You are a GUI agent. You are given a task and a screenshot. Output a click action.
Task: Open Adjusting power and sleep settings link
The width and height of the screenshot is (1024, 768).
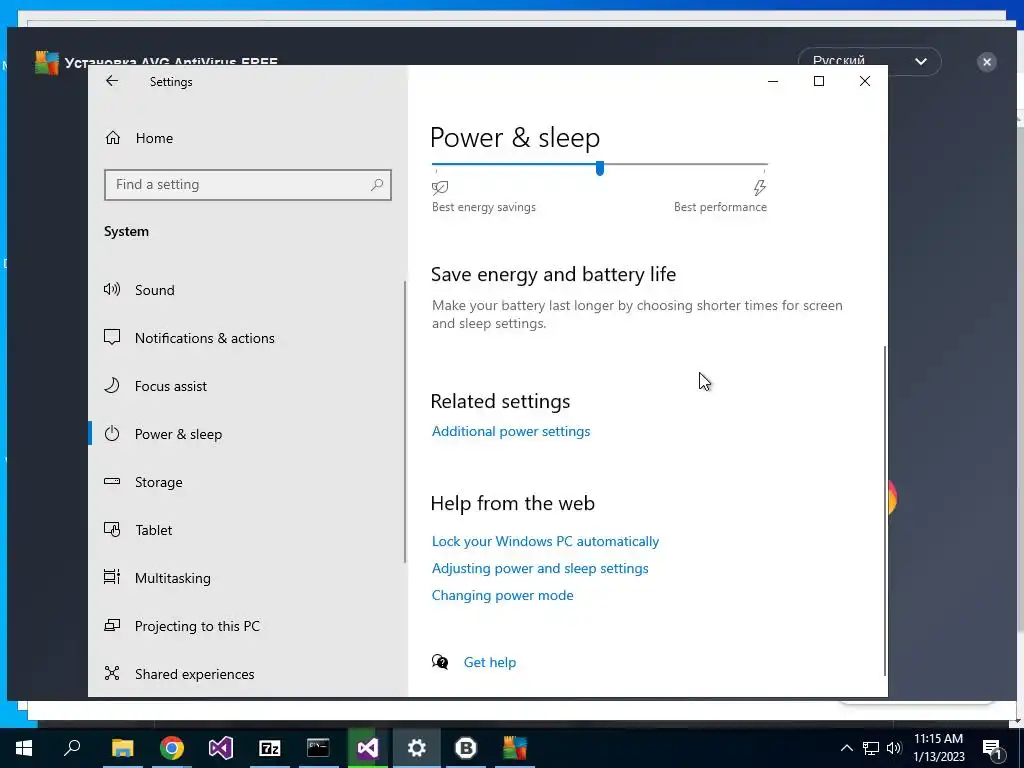coord(540,568)
